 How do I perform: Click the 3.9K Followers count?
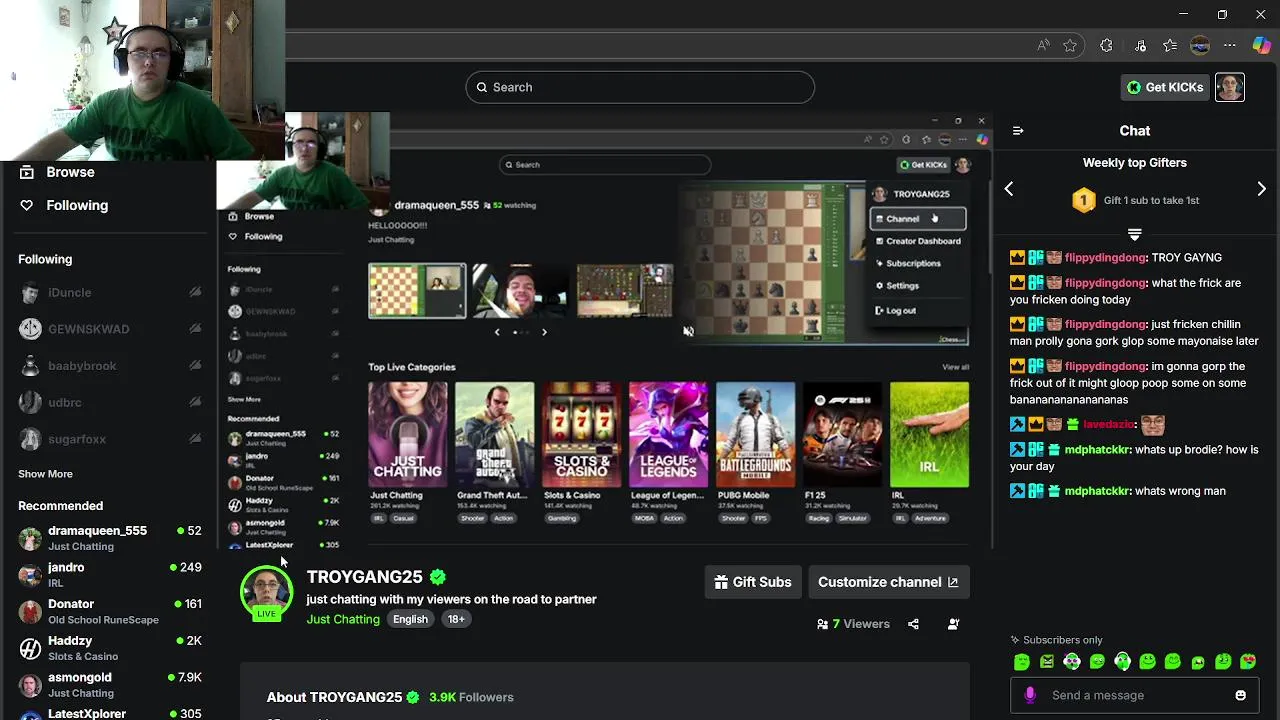point(471,697)
